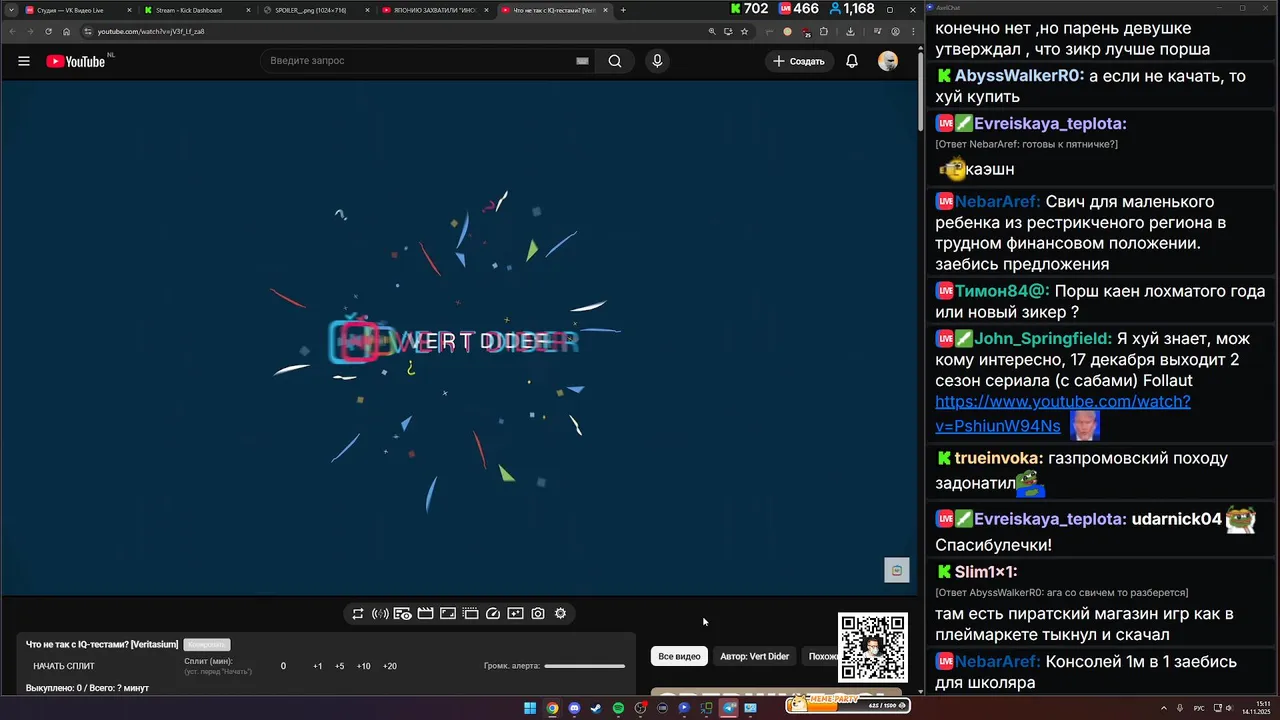Switch to the SPOILER png browser tab
This screenshot has width=1280, height=720.
(316, 10)
